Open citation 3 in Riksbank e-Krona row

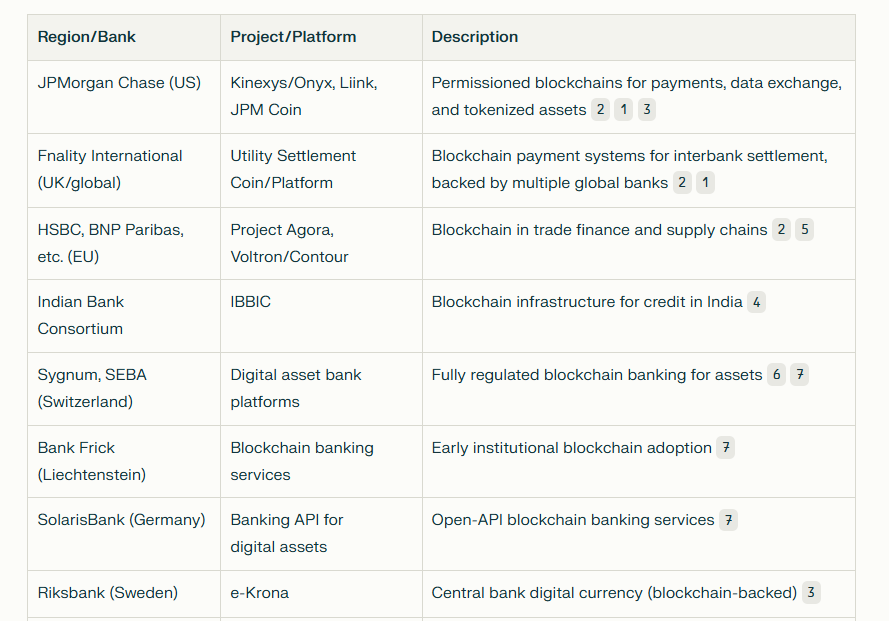coord(811,593)
